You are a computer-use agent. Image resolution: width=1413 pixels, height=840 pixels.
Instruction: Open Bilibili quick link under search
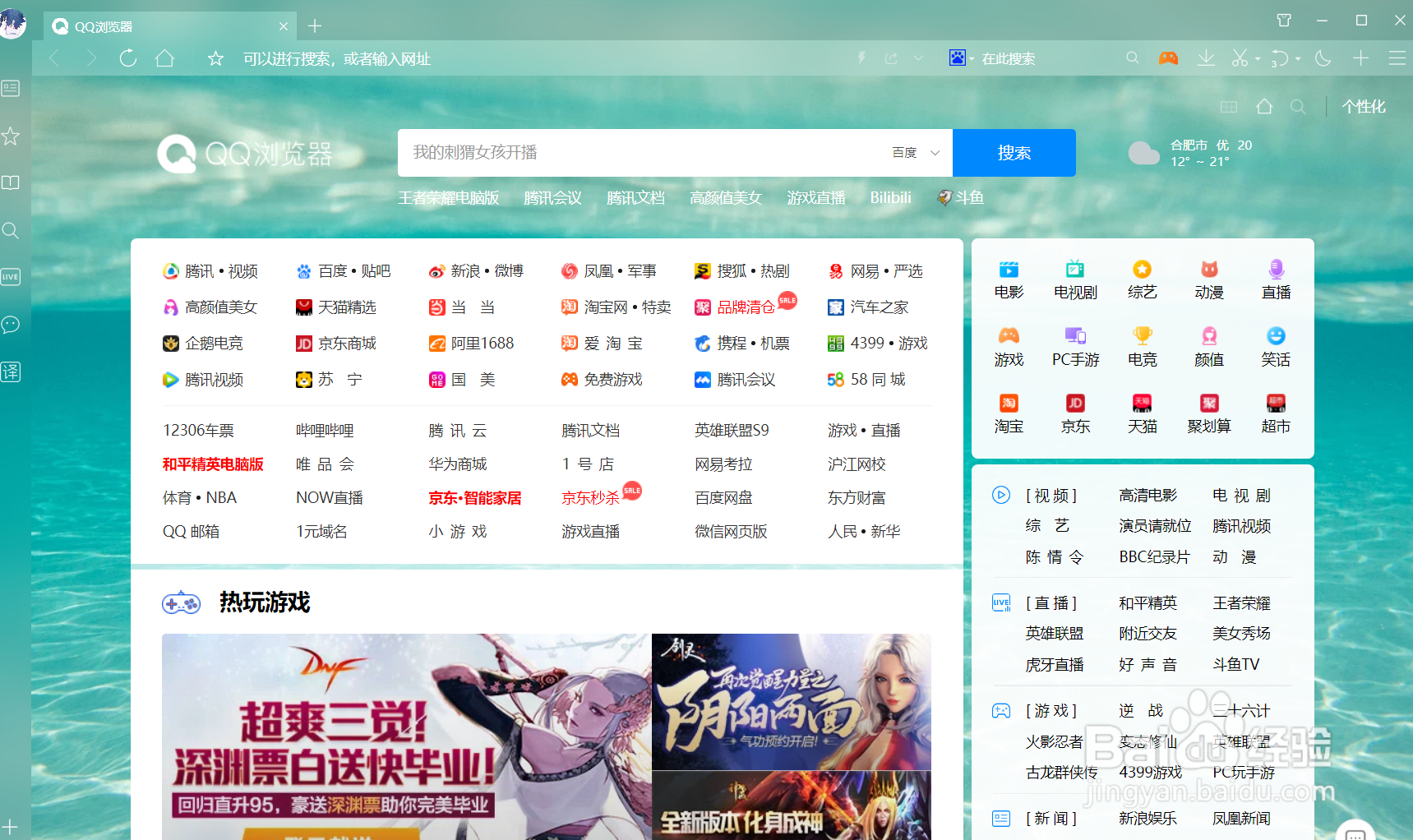pos(890,198)
